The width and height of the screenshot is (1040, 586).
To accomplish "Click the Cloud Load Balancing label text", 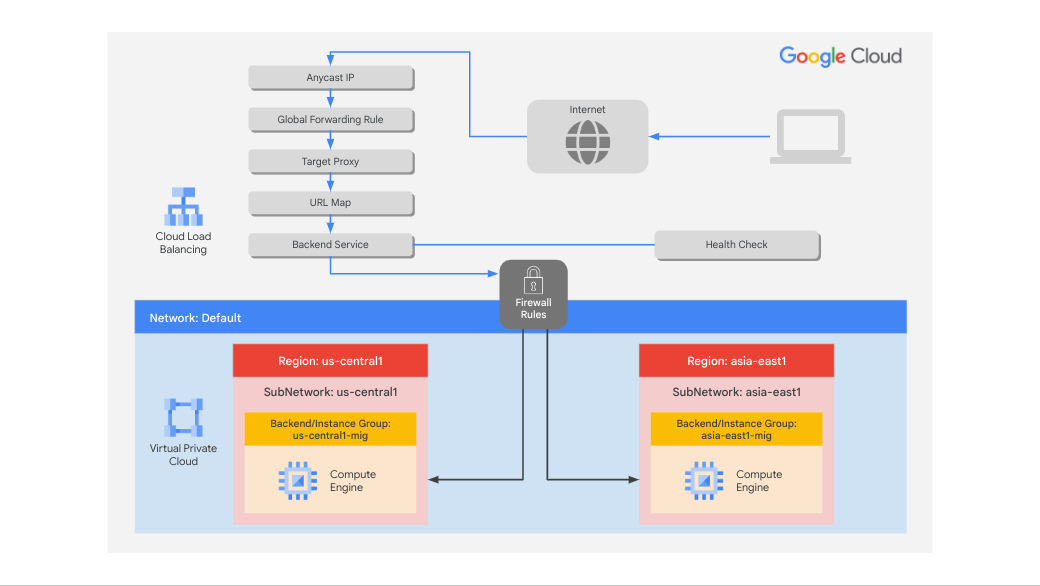I will click(x=183, y=243).
